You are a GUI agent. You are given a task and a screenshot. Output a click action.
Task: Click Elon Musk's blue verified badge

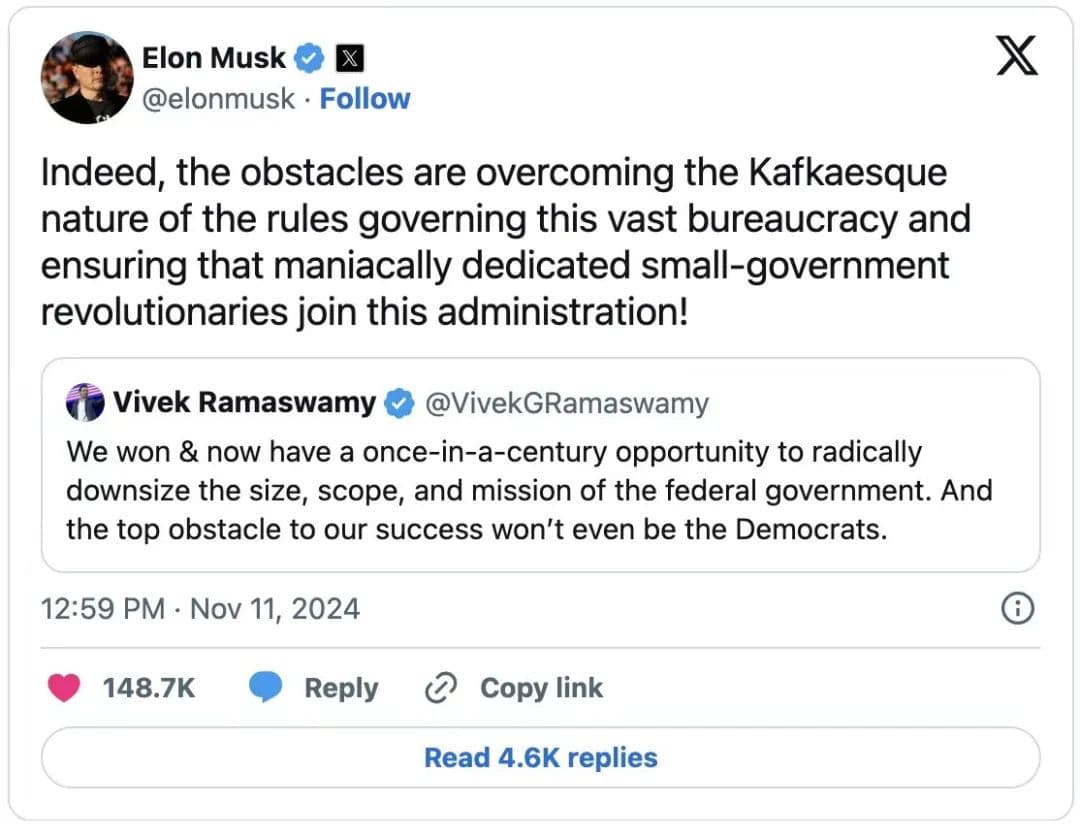click(311, 59)
